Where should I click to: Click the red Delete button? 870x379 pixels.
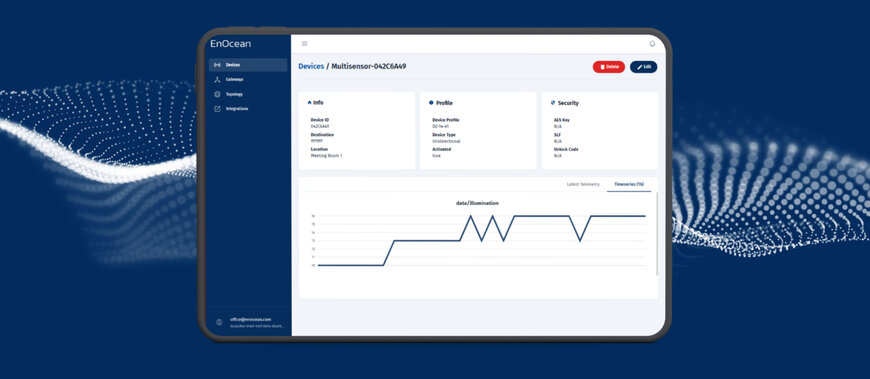point(609,67)
